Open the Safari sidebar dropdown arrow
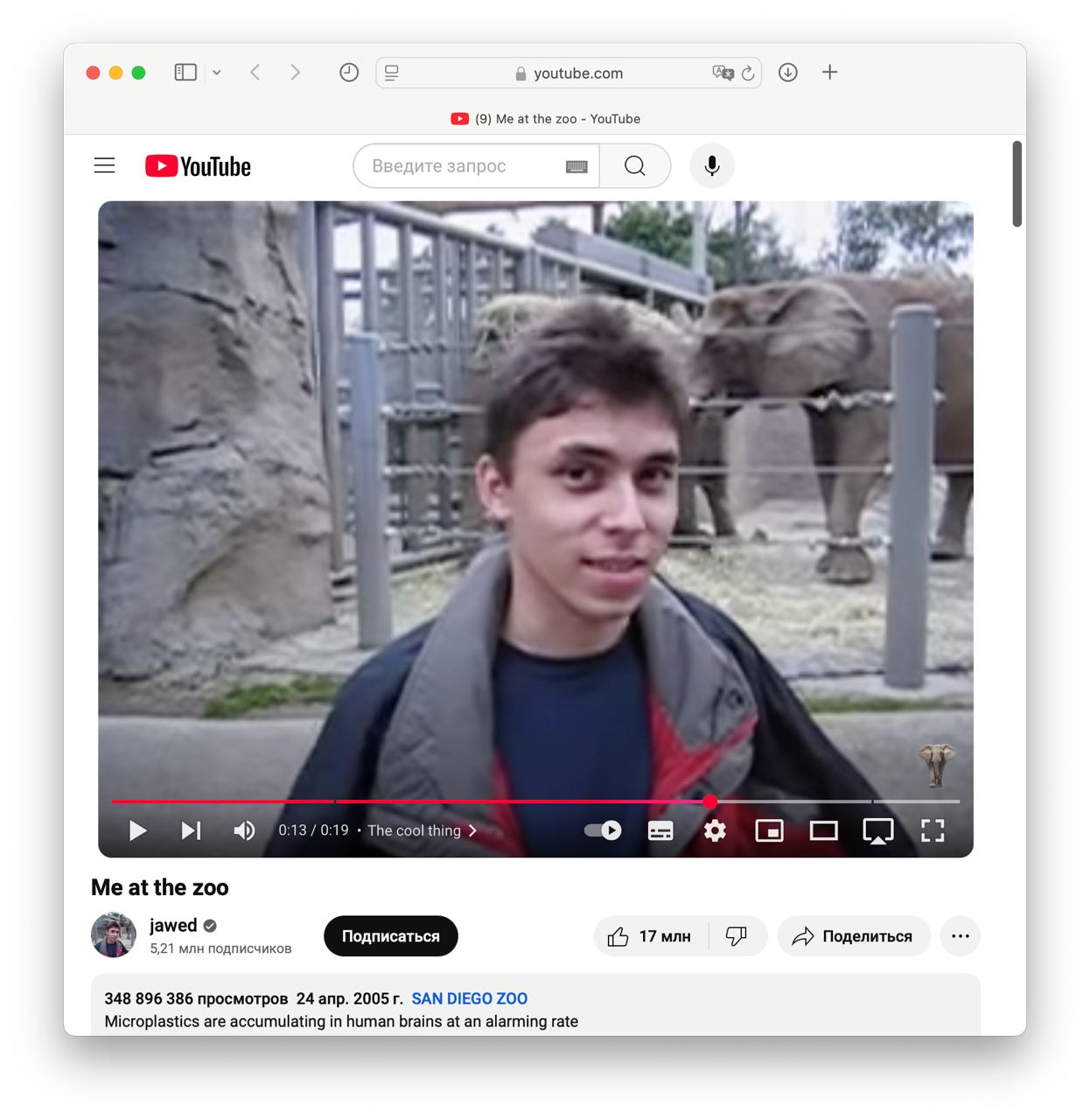The width and height of the screenshot is (1090, 1120). click(x=217, y=73)
